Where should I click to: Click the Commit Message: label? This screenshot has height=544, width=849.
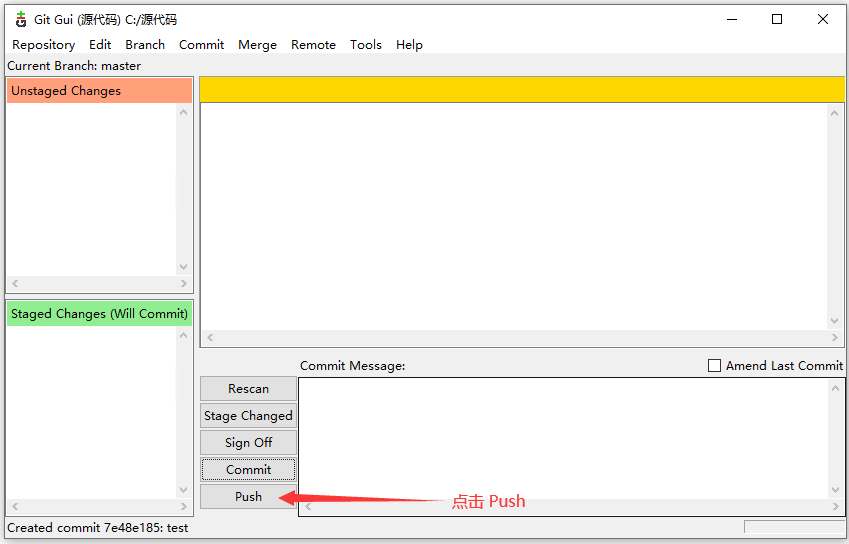pos(352,366)
